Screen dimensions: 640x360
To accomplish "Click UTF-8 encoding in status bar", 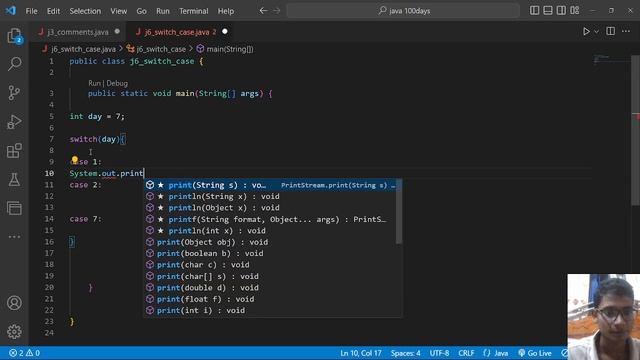I will pyautogui.click(x=439, y=353).
